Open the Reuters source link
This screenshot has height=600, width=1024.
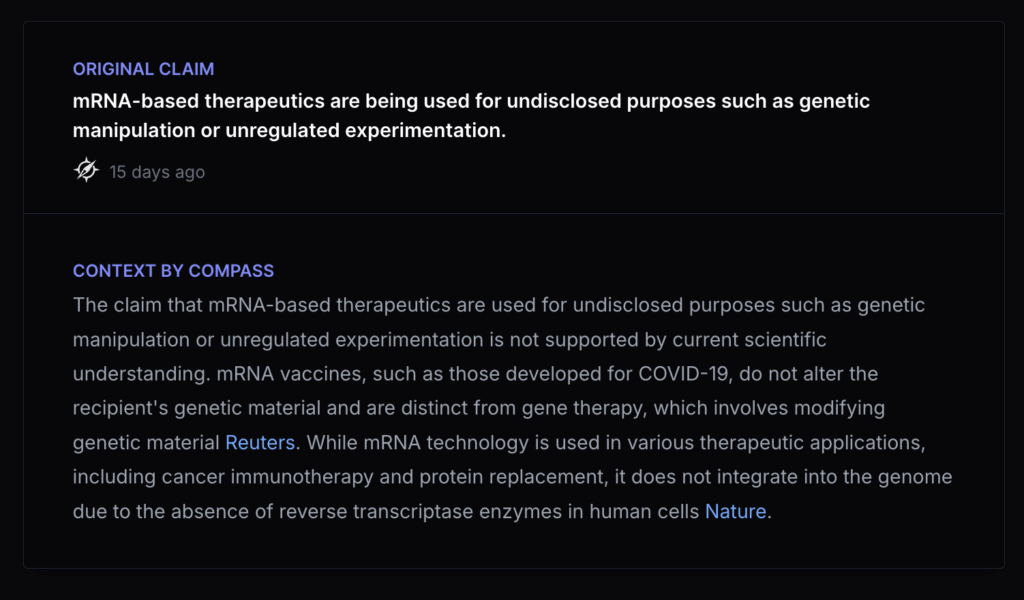pos(260,442)
